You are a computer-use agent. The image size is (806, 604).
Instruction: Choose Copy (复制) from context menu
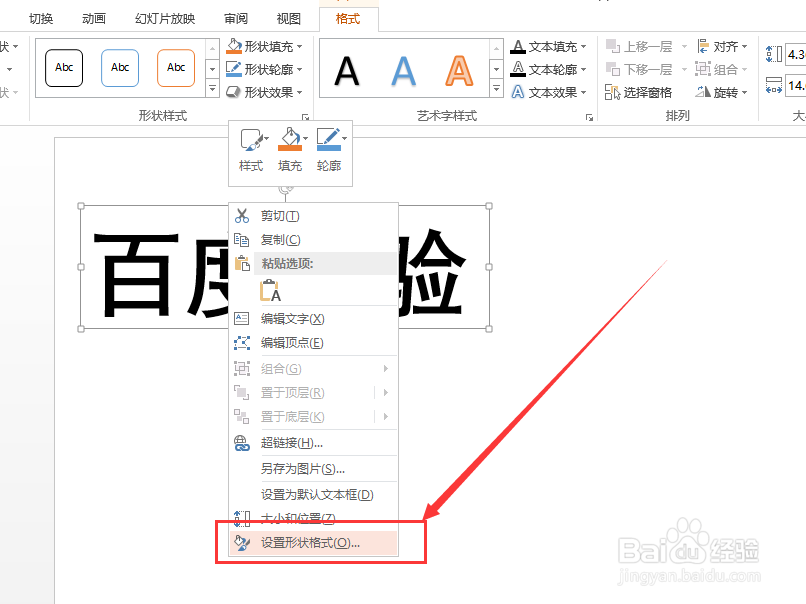[314, 240]
